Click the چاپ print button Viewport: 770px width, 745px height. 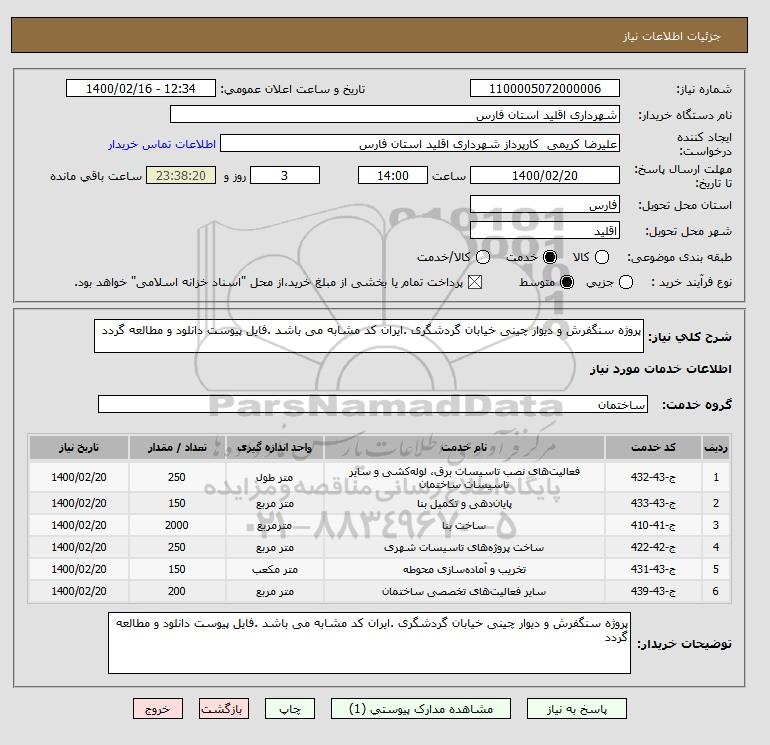[290, 709]
